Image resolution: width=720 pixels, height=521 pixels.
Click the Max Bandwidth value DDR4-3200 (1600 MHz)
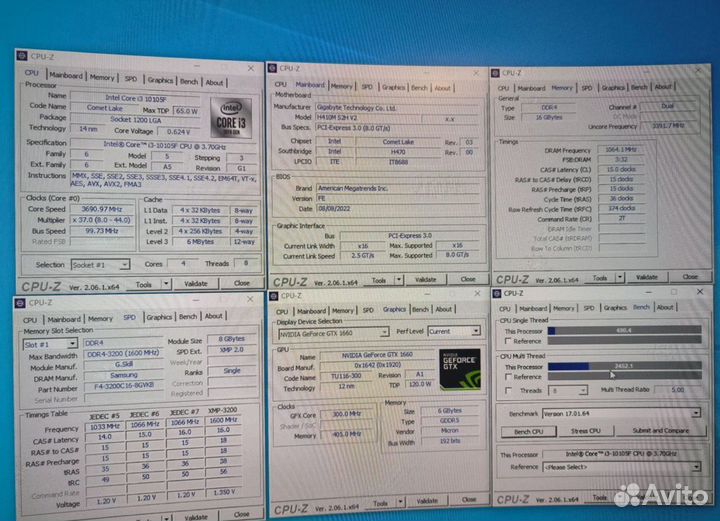pyautogui.click(x=123, y=354)
